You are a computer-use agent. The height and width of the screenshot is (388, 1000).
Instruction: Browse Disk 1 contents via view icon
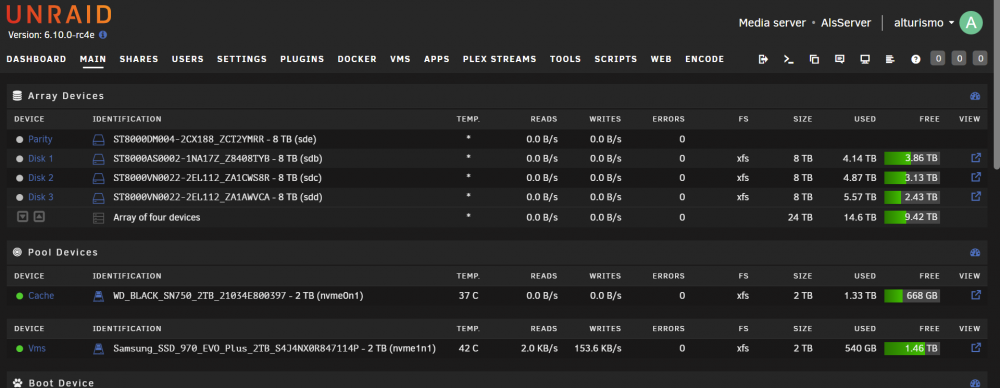tap(975, 158)
